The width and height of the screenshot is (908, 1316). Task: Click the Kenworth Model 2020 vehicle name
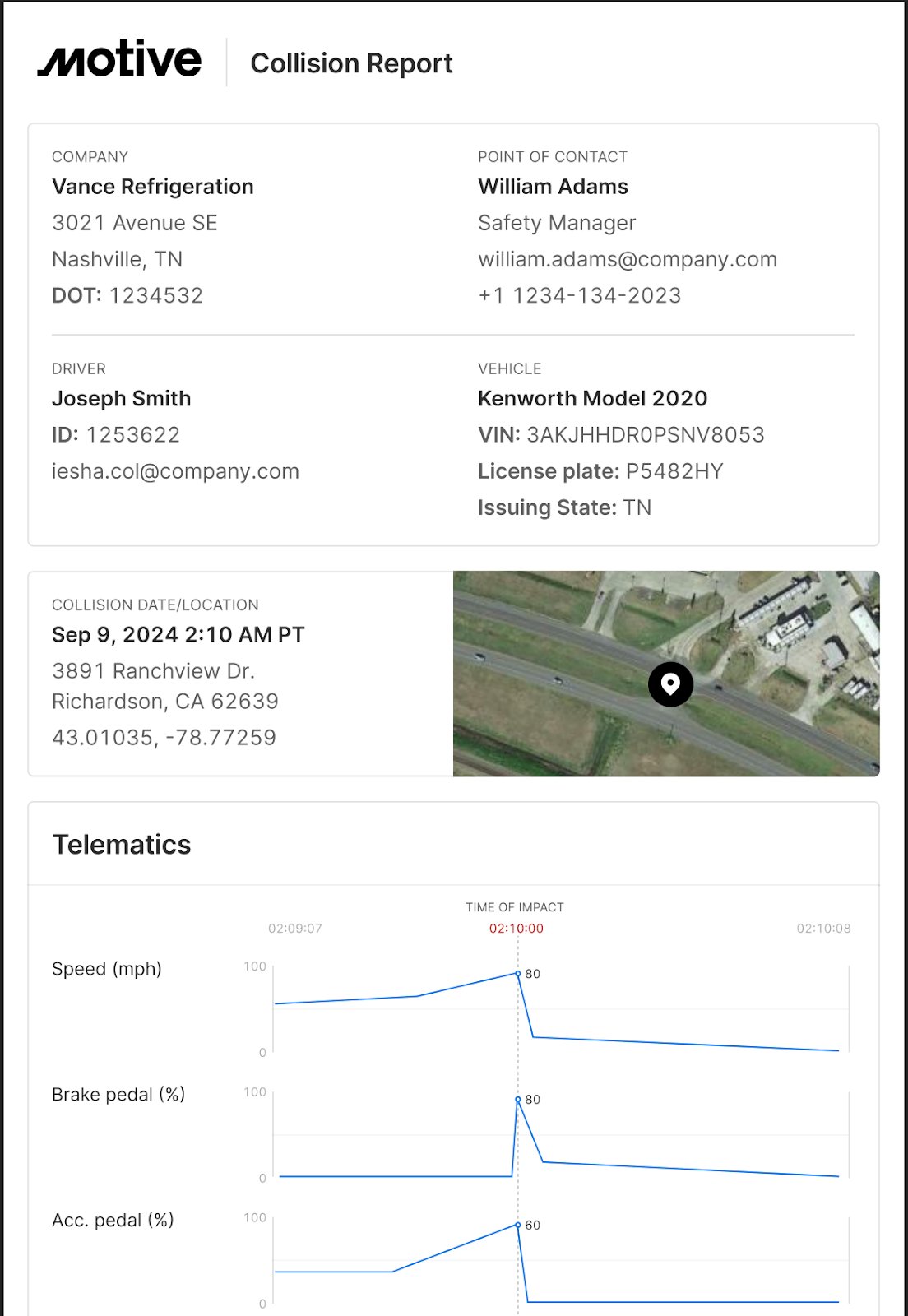(593, 399)
